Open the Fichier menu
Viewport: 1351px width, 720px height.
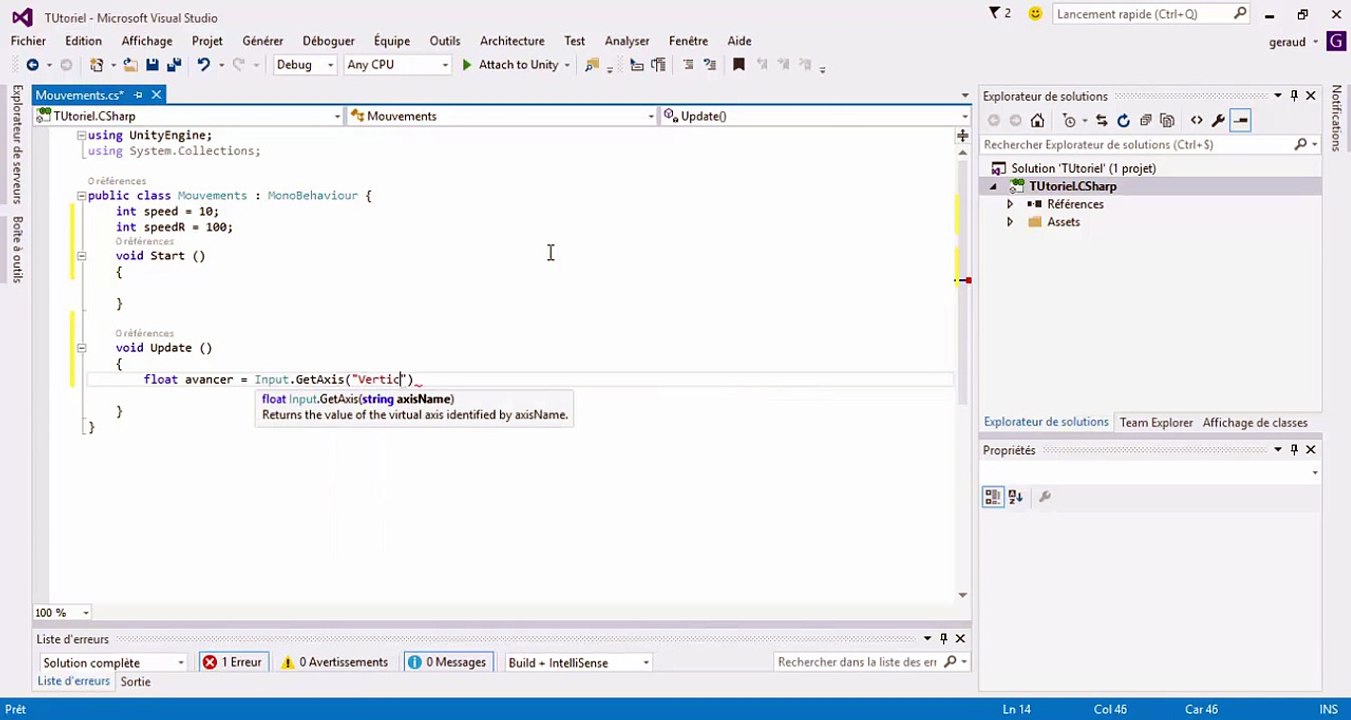point(28,41)
